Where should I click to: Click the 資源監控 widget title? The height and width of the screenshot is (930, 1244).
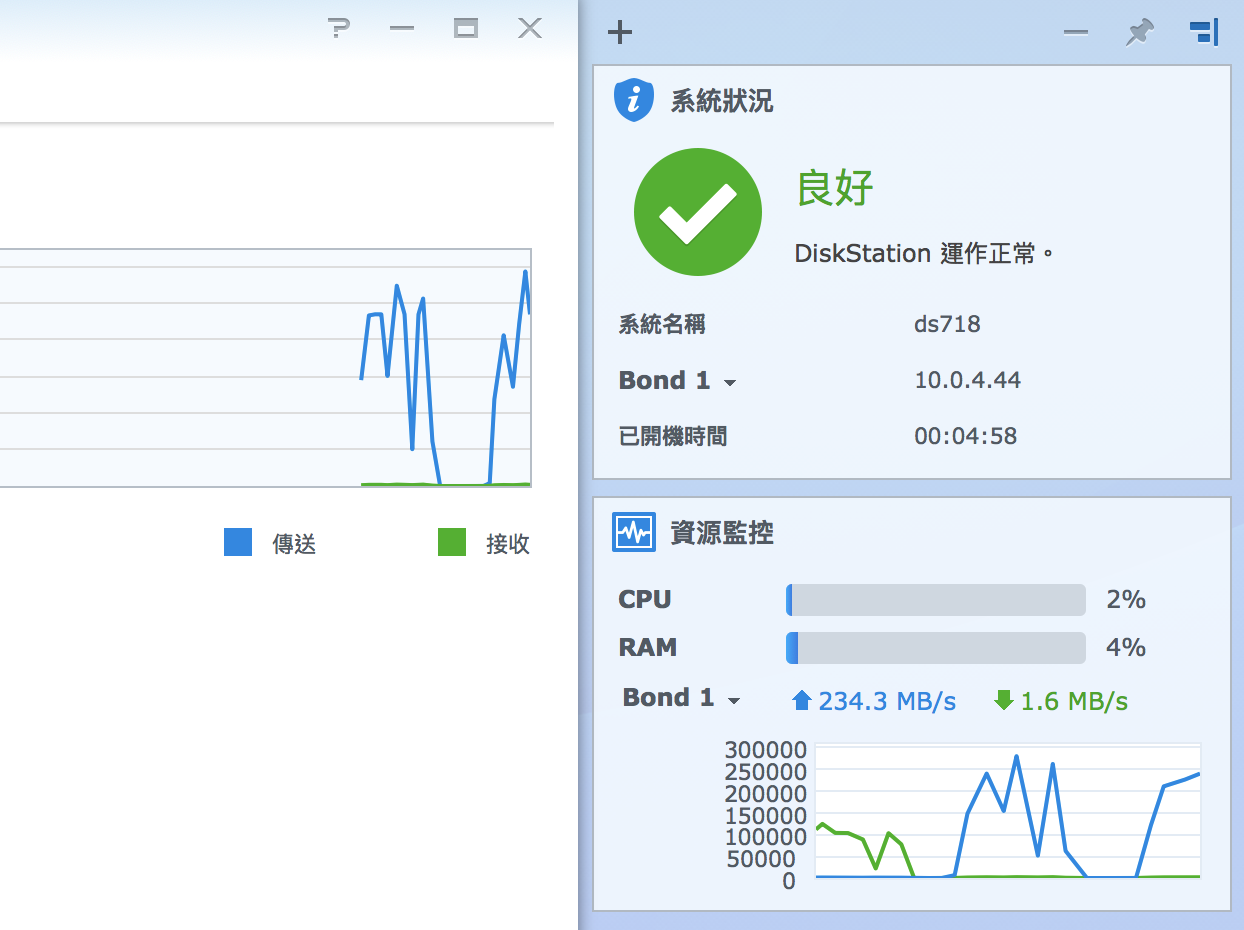pos(721,533)
